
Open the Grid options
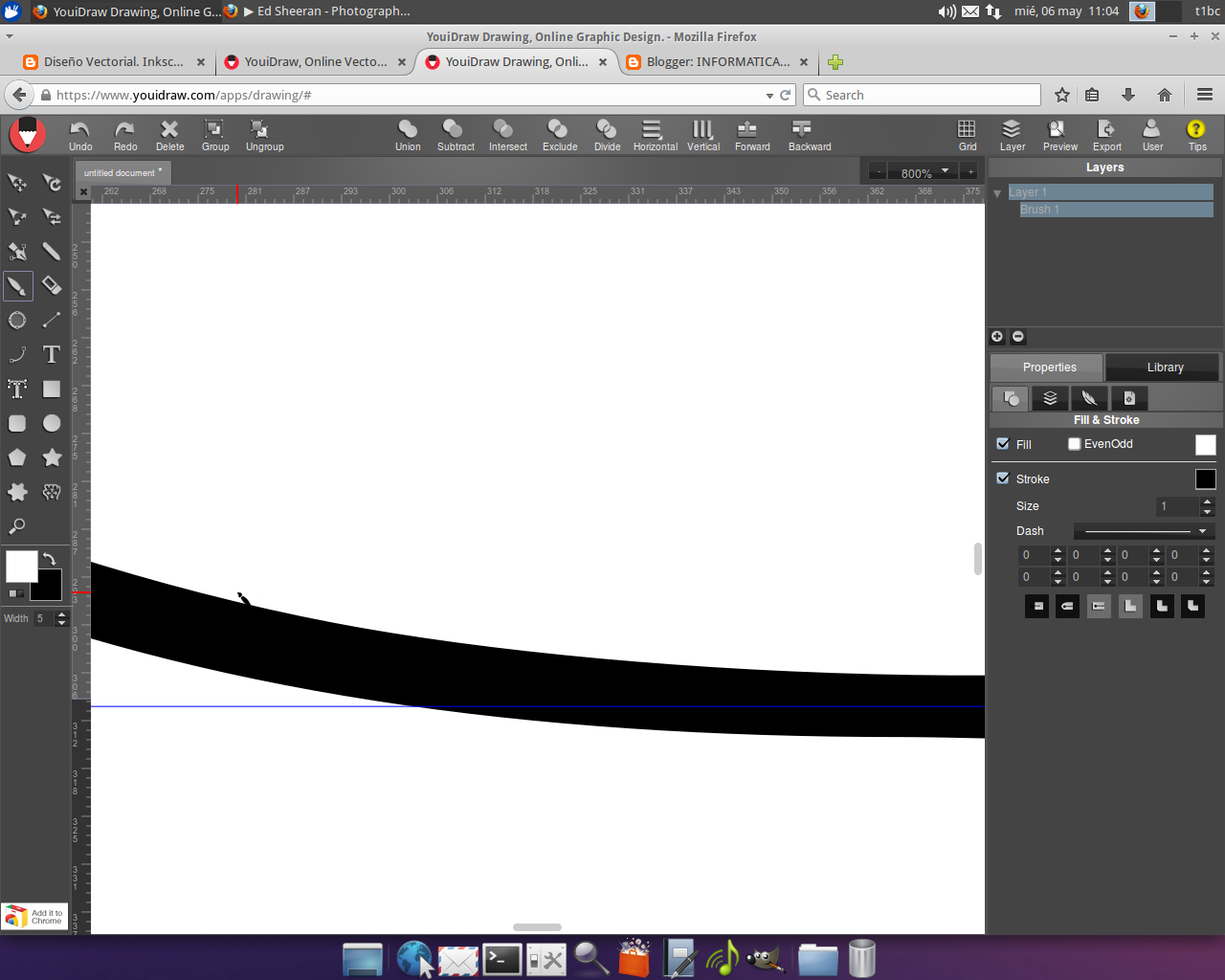967,134
